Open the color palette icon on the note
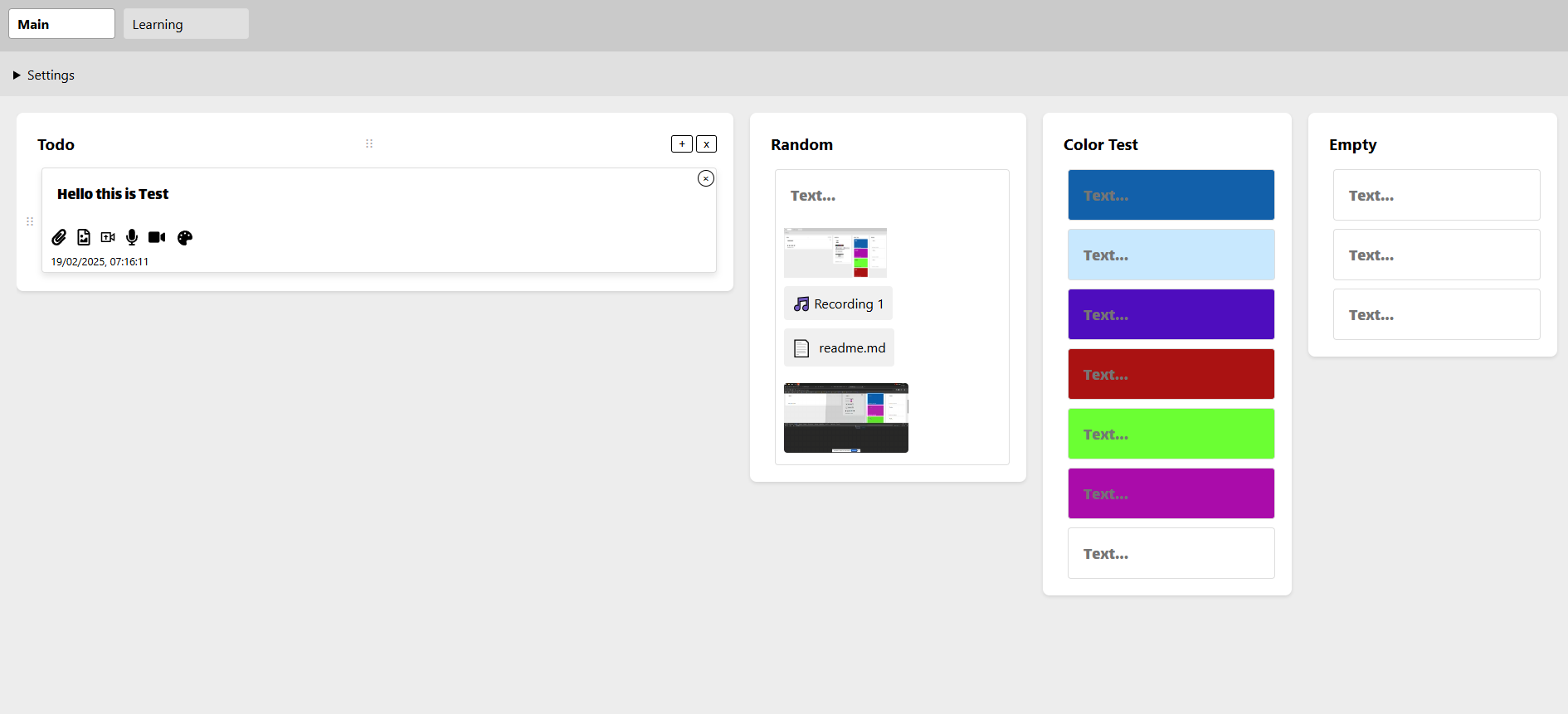Screen dimensions: 1568x714 (185, 238)
